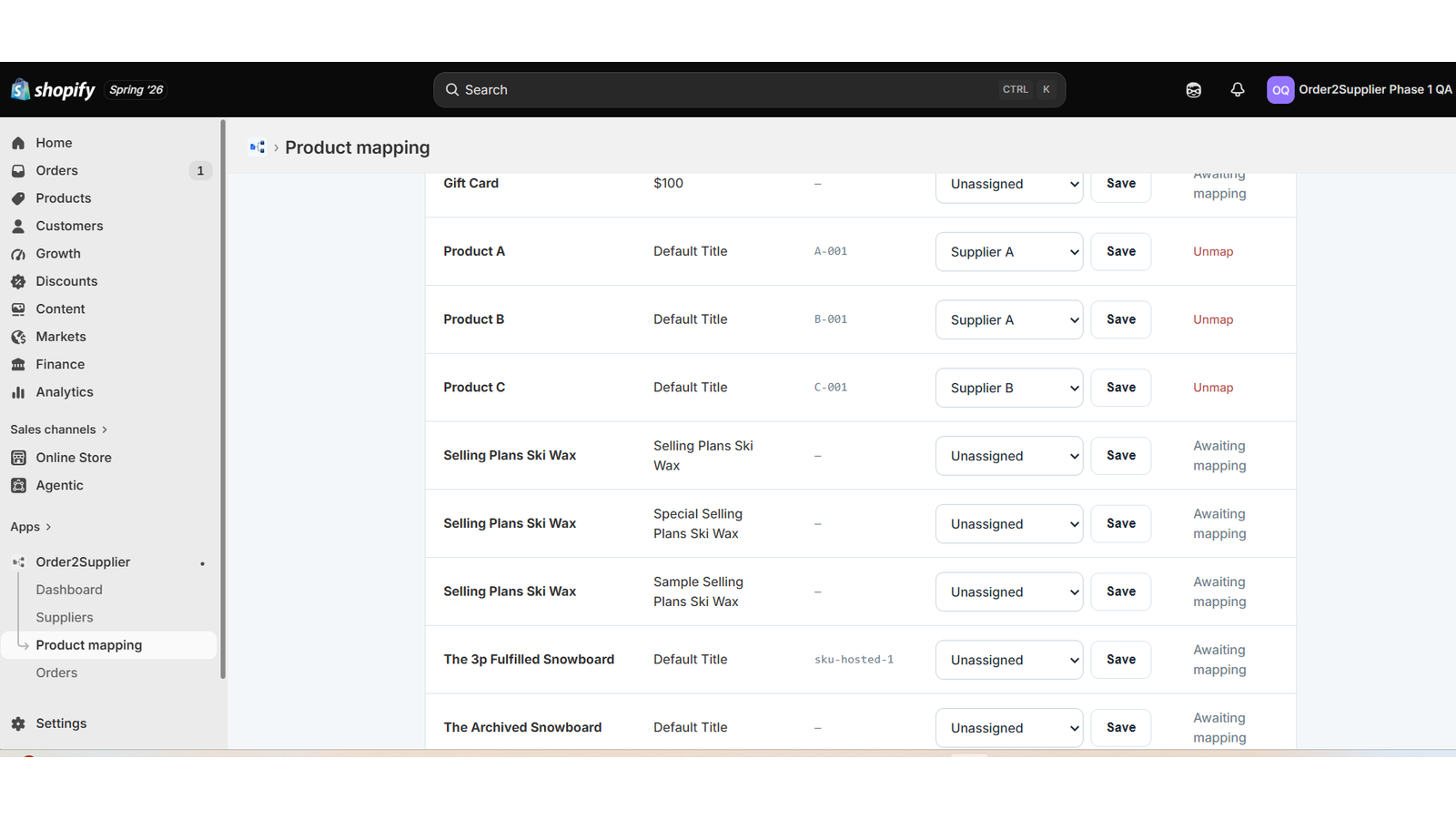Screen dimensions: 1456x819
Task: Save the Product B mapping
Action: tap(1121, 319)
